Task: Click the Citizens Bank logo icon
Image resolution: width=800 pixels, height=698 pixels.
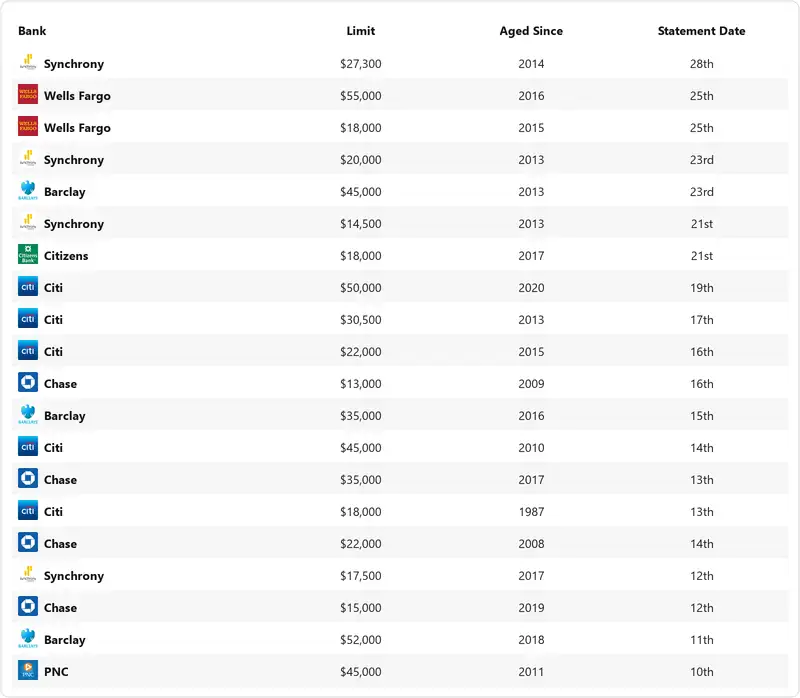Action: (x=28, y=254)
